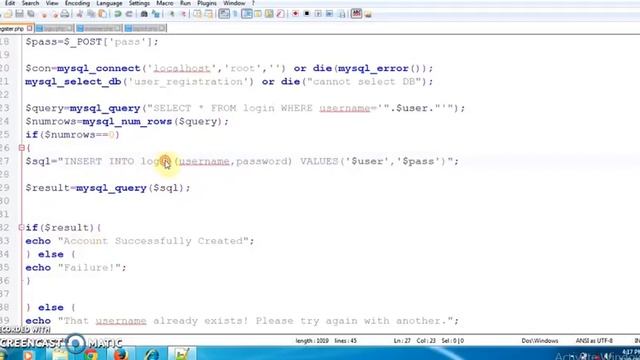The image size is (640, 360).
Task: Click the Notepad++ taskbar icon
Action: 182,354
